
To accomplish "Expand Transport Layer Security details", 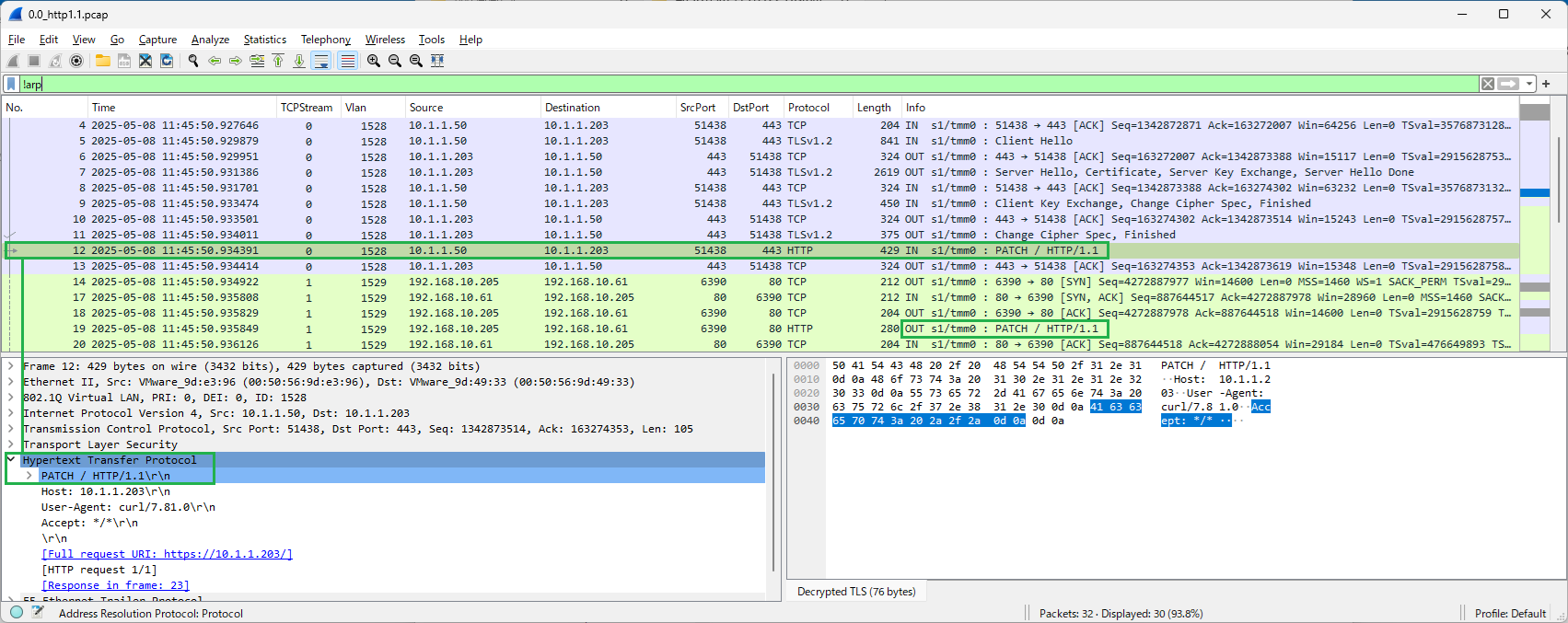I will pos(11,444).
